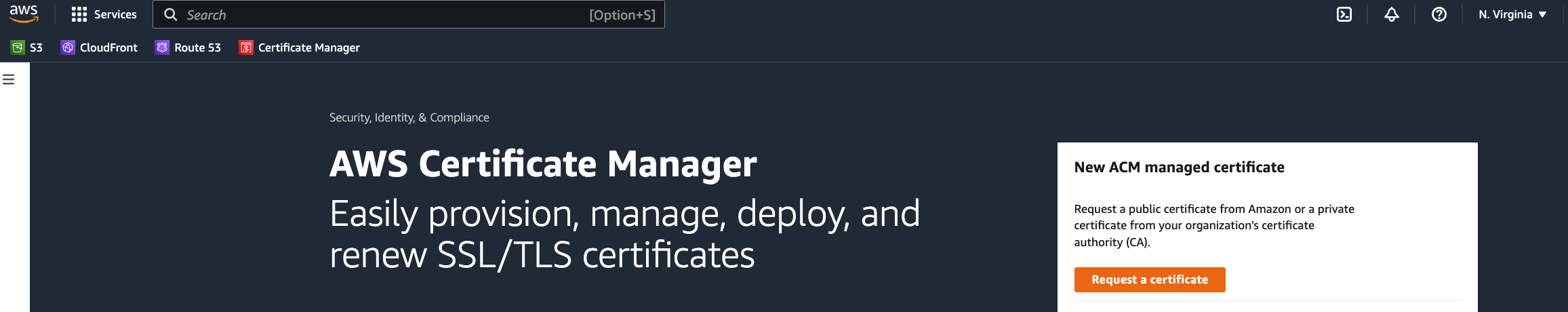This screenshot has width=1568, height=312.
Task: Open the CloudFront favorites bar shortcut
Action: [108, 47]
